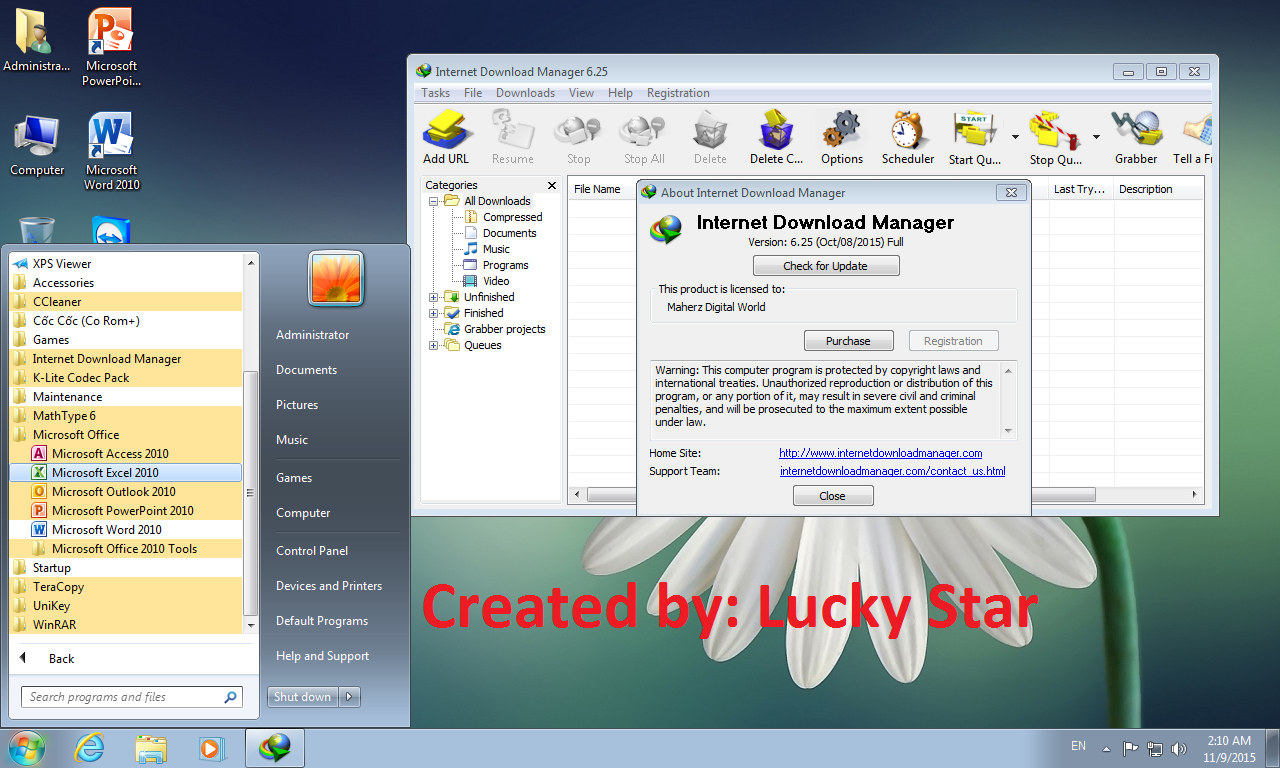Click the Purchase button
This screenshot has height=768, width=1280.
tap(848, 341)
